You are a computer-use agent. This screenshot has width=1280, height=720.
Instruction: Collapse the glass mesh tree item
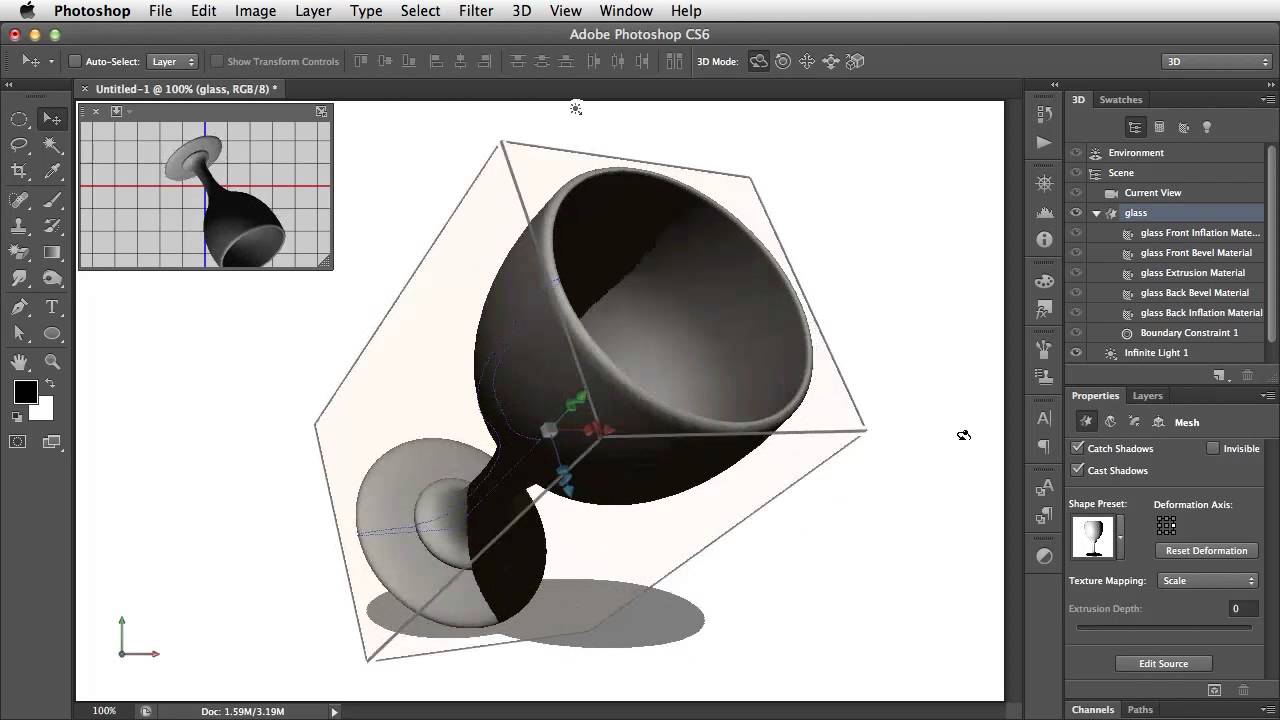tap(1095, 212)
